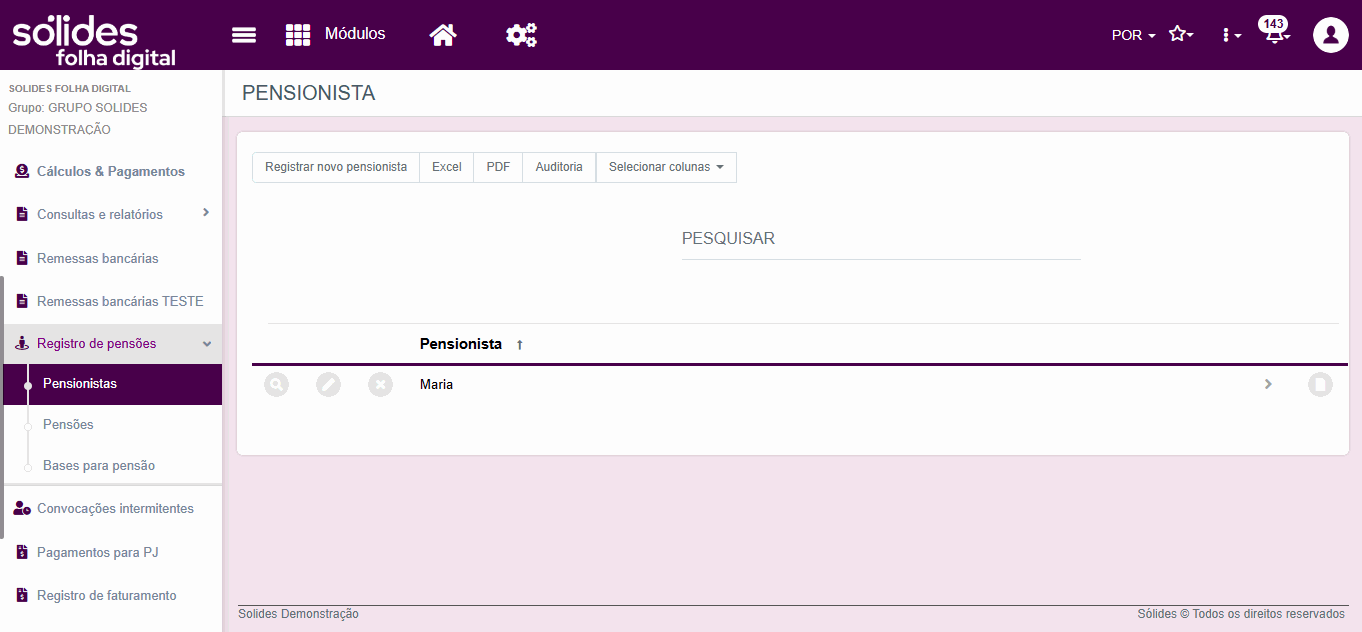Click Registro de pensões person icon
Screen dimensions: 1362x632
[22, 344]
